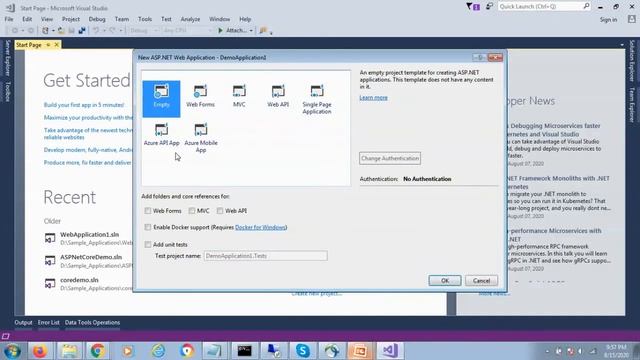Follow the Learn more link
This screenshot has height=360, width=640.
[x=373, y=98]
